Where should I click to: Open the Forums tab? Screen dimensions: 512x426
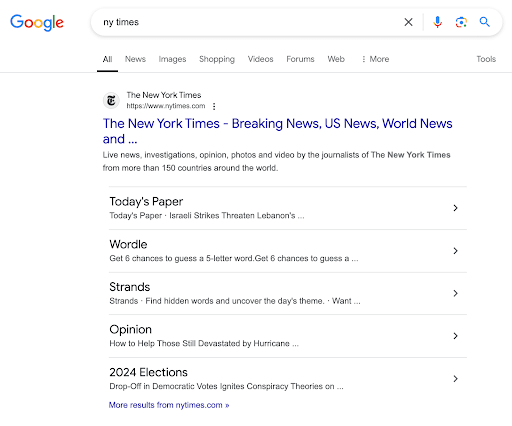point(300,59)
